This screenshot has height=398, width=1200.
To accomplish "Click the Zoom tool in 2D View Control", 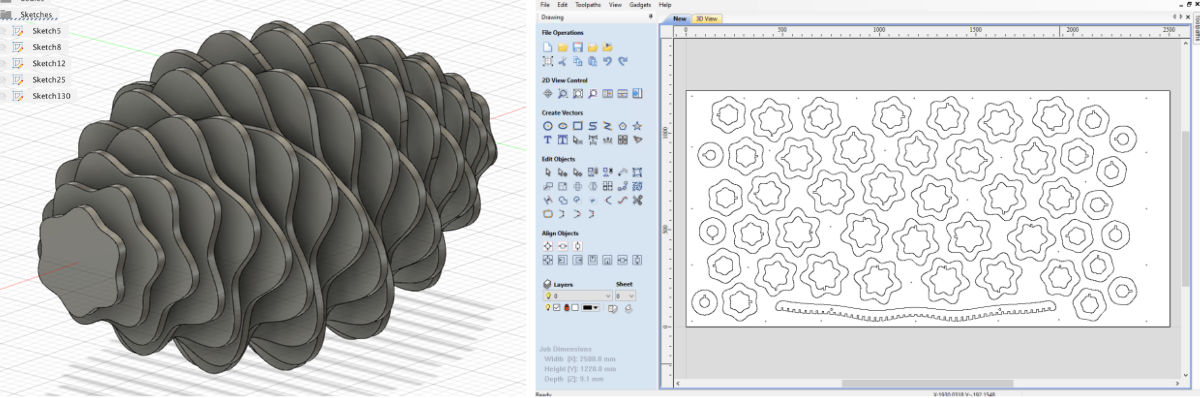I will (x=563, y=93).
